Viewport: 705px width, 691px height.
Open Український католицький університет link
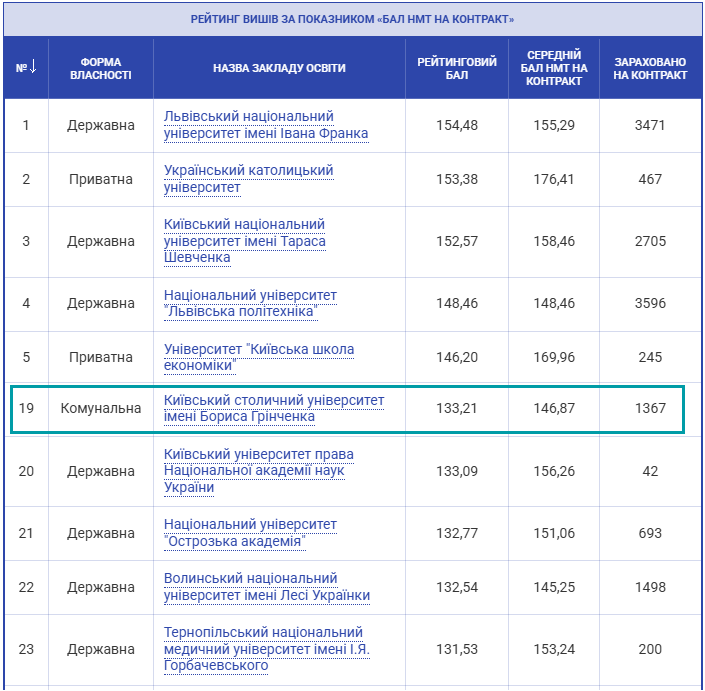248,179
